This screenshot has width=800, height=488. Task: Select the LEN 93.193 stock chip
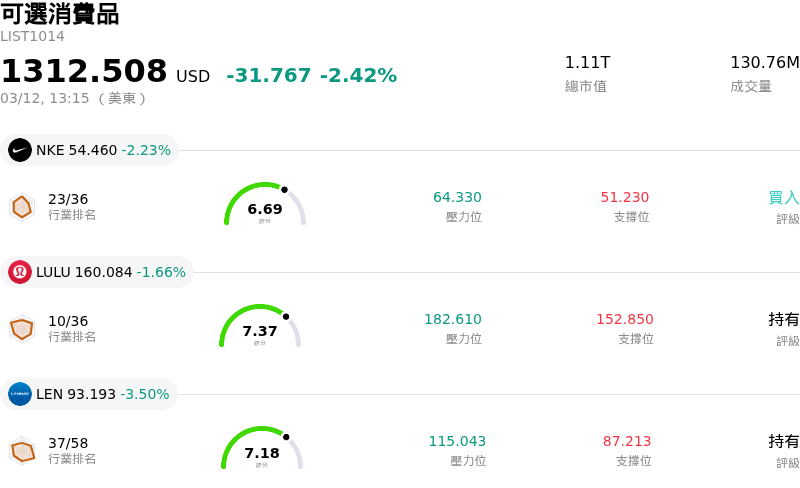click(90, 394)
